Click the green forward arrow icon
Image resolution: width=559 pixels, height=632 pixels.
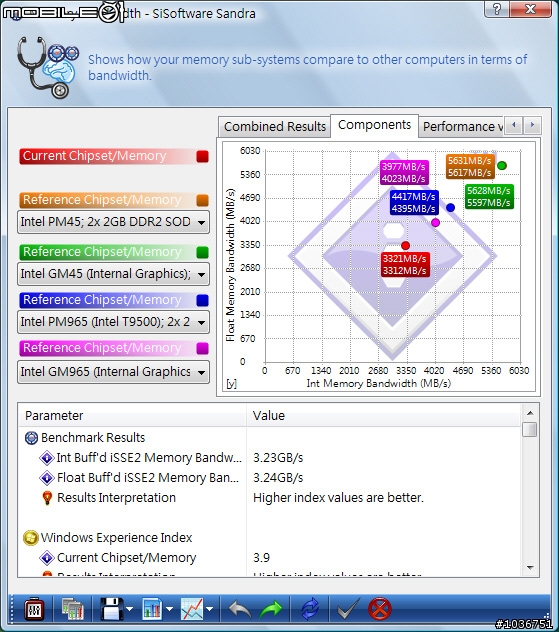(271, 609)
